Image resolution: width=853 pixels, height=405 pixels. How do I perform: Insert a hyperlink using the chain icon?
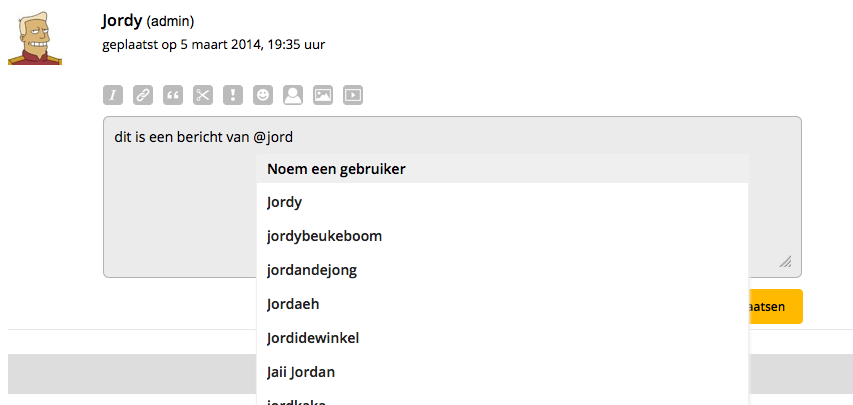(143, 96)
